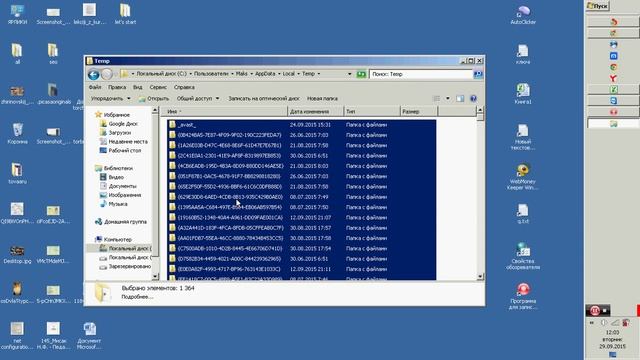Open the Сервис menu
The width and height of the screenshot is (640, 360).
pos(158,87)
